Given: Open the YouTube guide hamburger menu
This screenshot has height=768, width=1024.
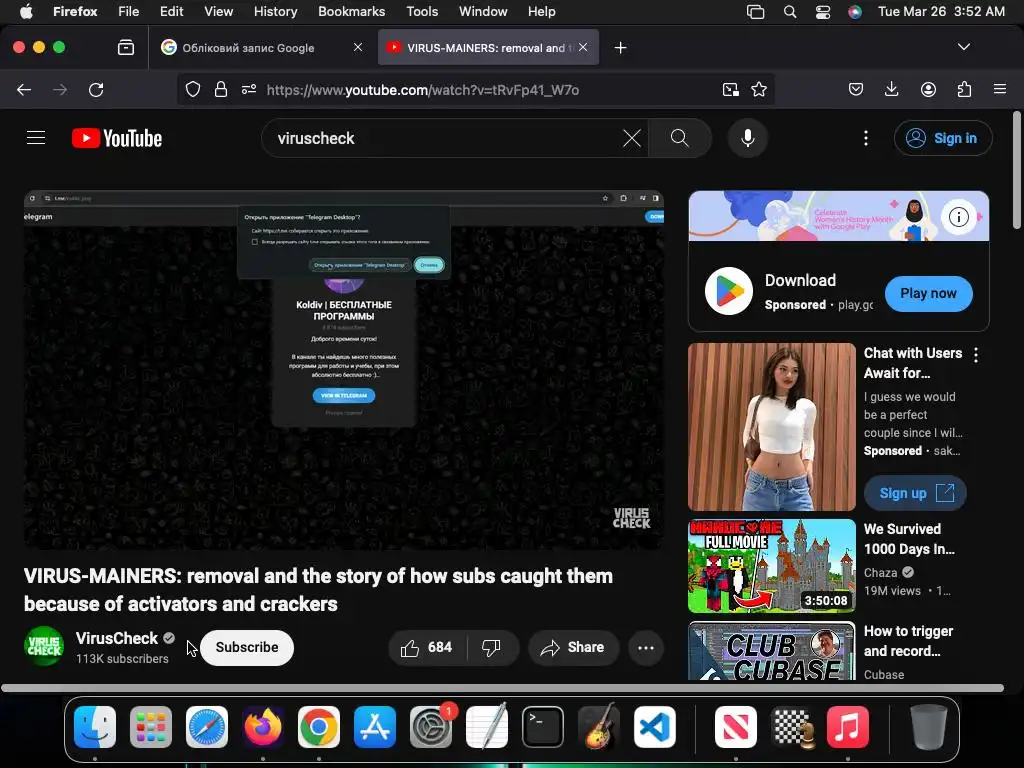Looking at the screenshot, I should 36,138.
